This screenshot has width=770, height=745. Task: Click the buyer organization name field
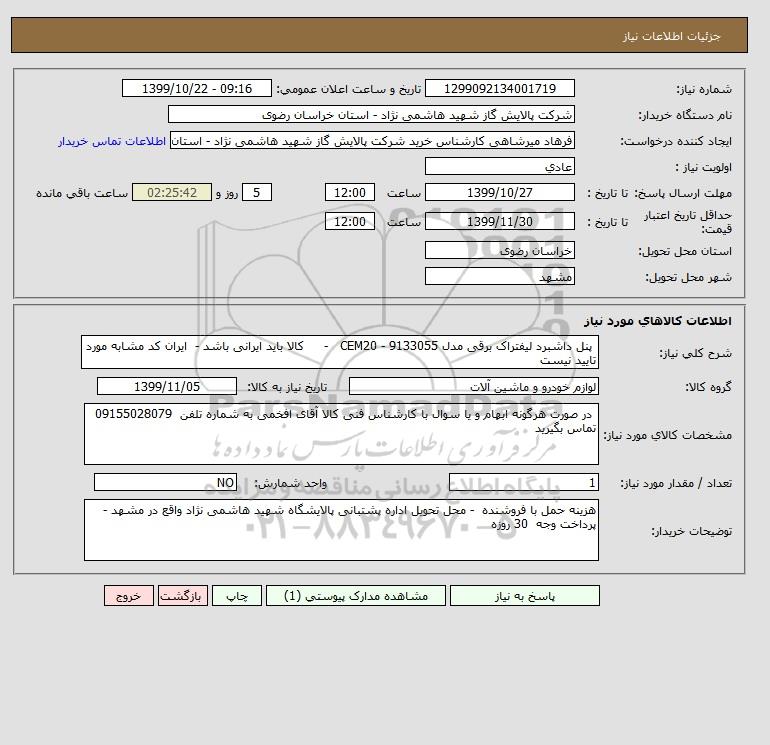(371, 114)
